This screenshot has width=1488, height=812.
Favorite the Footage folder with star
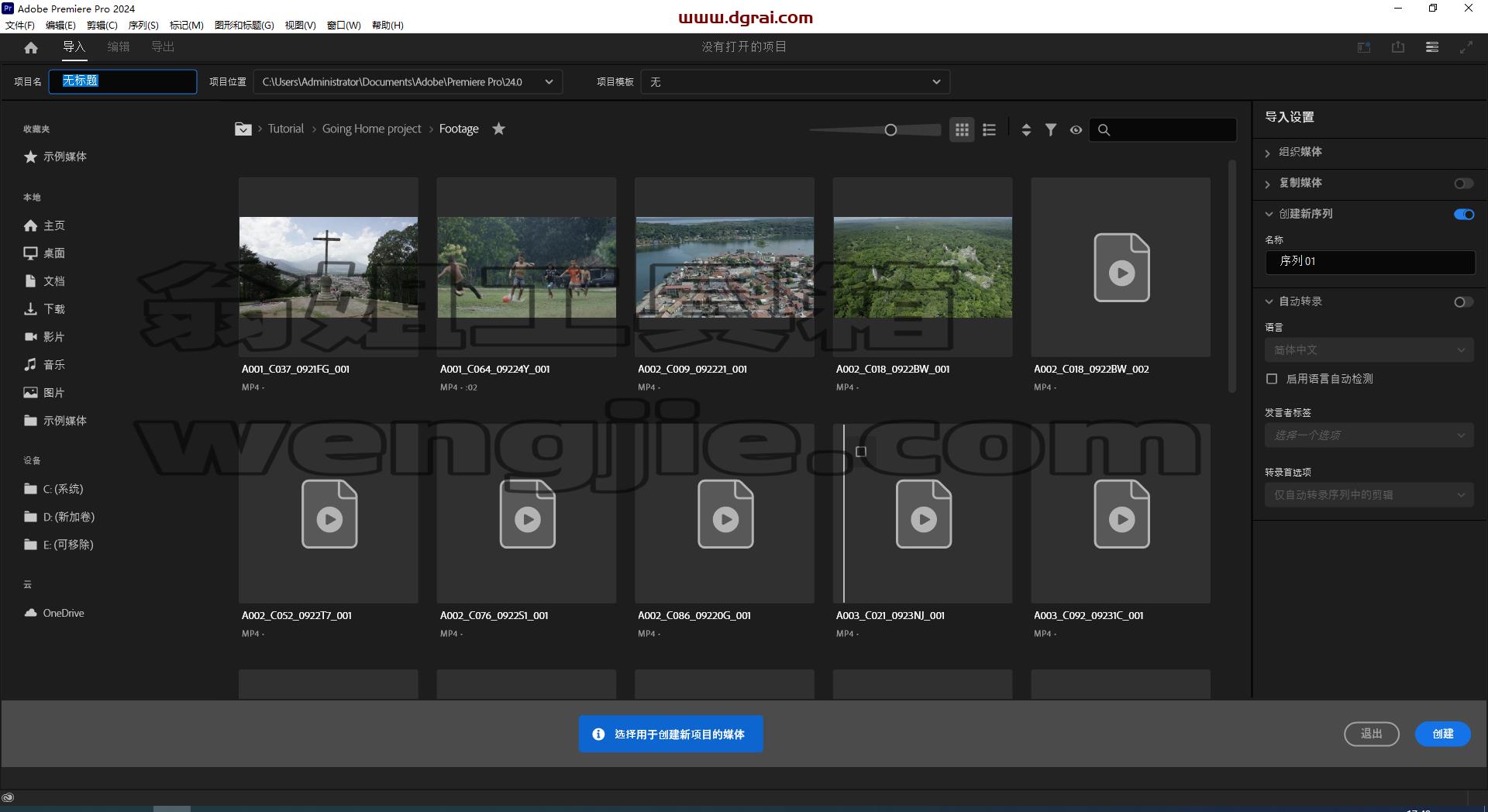tap(499, 129)
